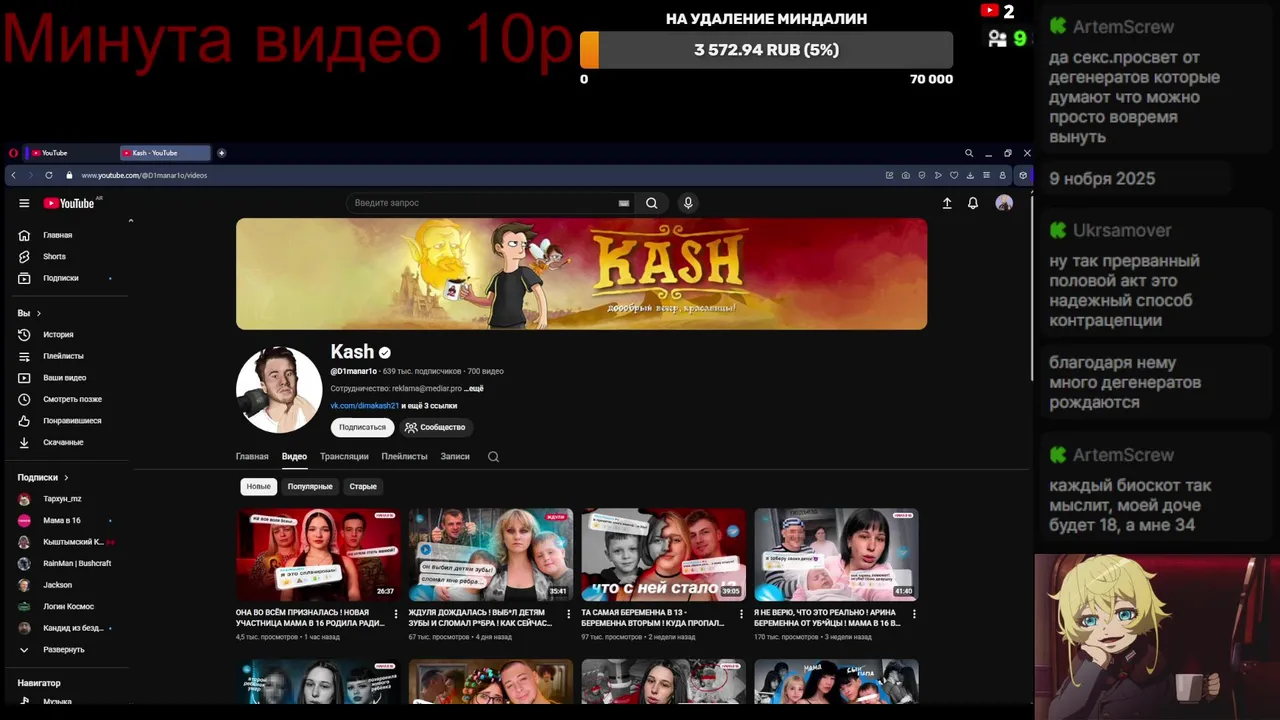This screenshot has width=1280, height=720.
Task: Reload the page with the refresh icon
Action: pyautogui.click(x=48, y=175)
